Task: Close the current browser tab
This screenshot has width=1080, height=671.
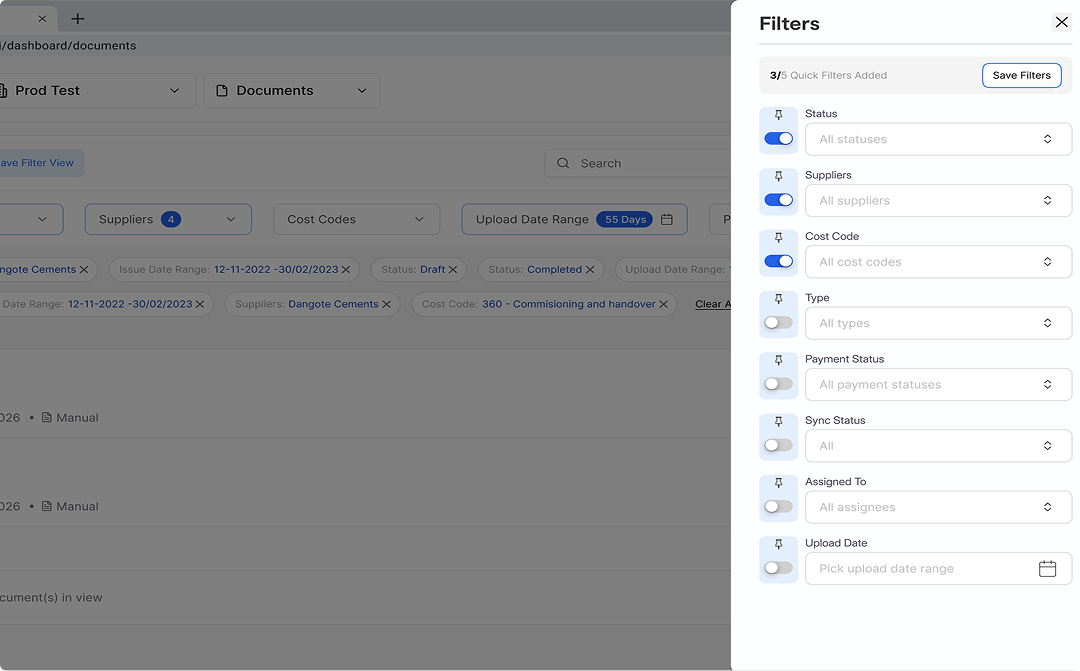Action: (x=42, y=19)
